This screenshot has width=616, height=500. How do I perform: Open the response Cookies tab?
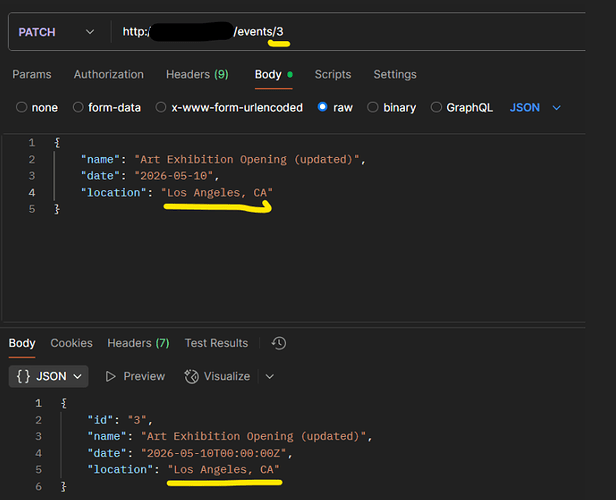(72, 343)
